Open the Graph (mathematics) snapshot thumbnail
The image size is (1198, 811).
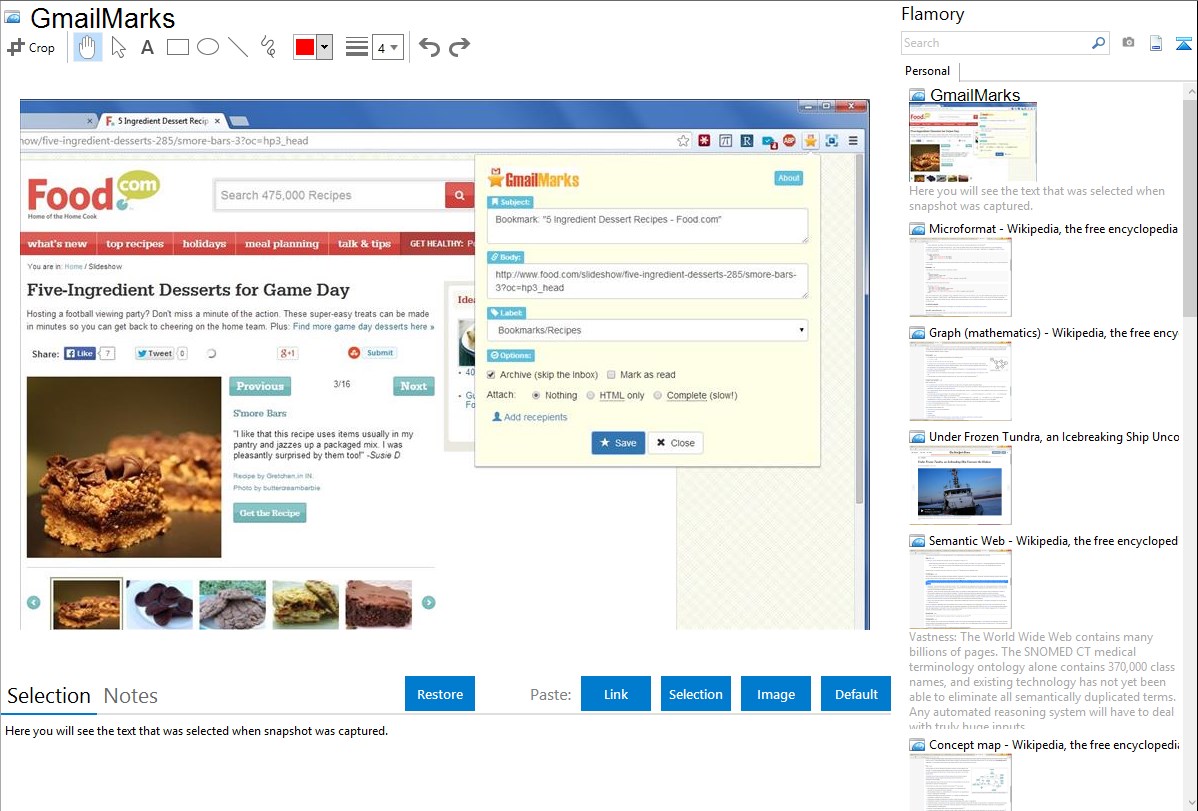click(960, 381)
